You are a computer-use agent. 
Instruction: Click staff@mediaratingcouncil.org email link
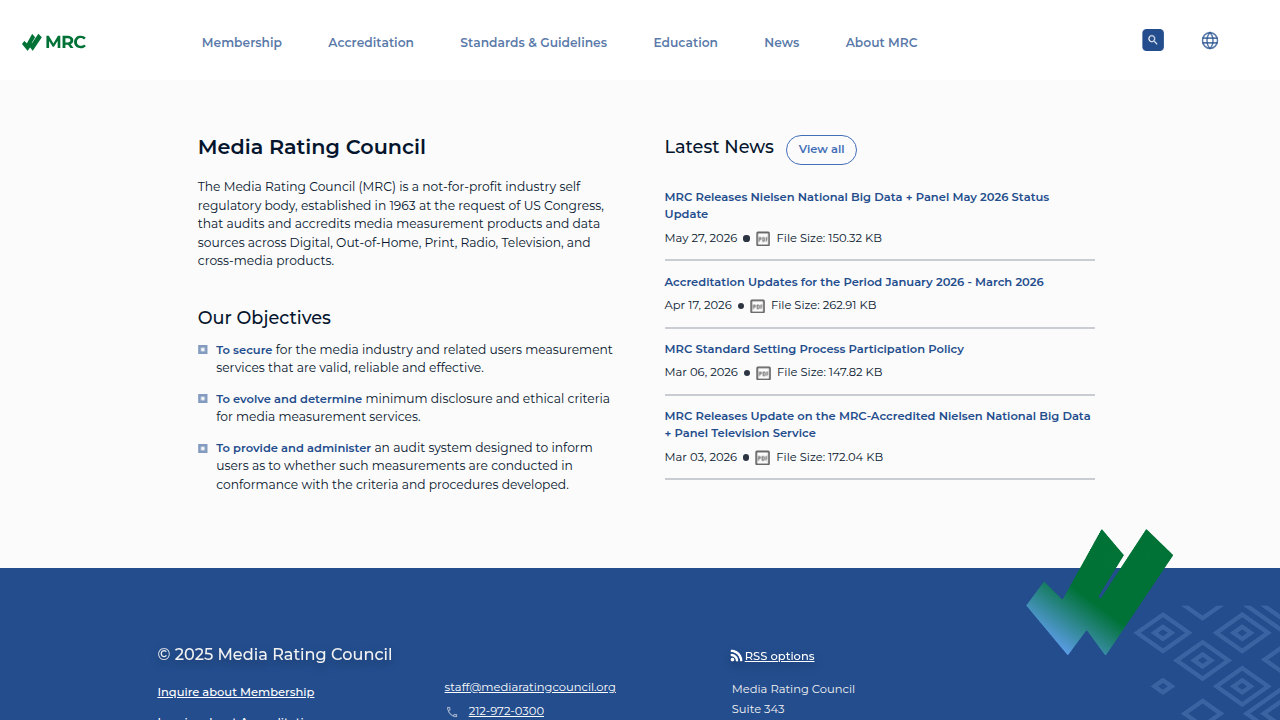[x=530, y=687]
